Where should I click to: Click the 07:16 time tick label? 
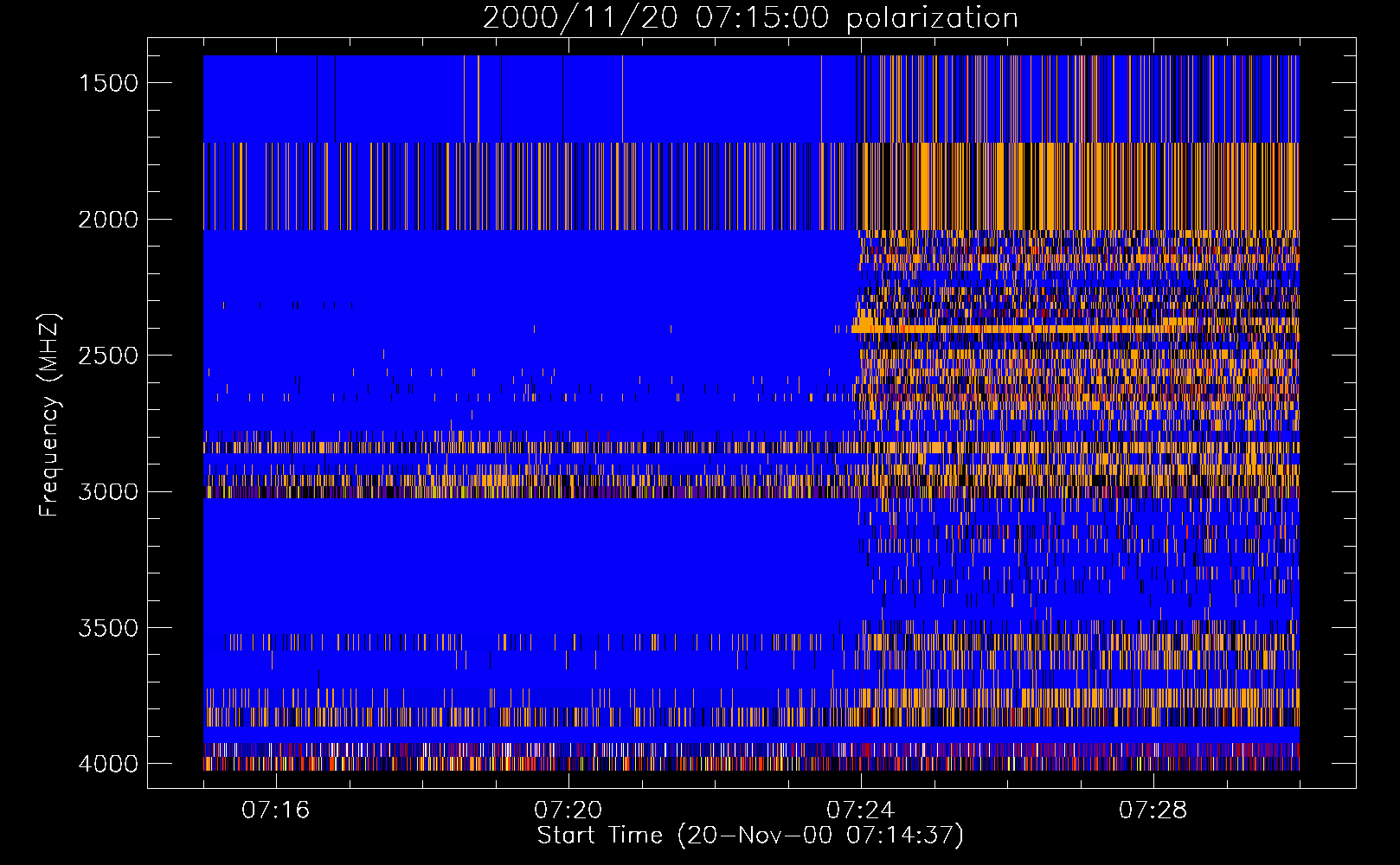276,811
